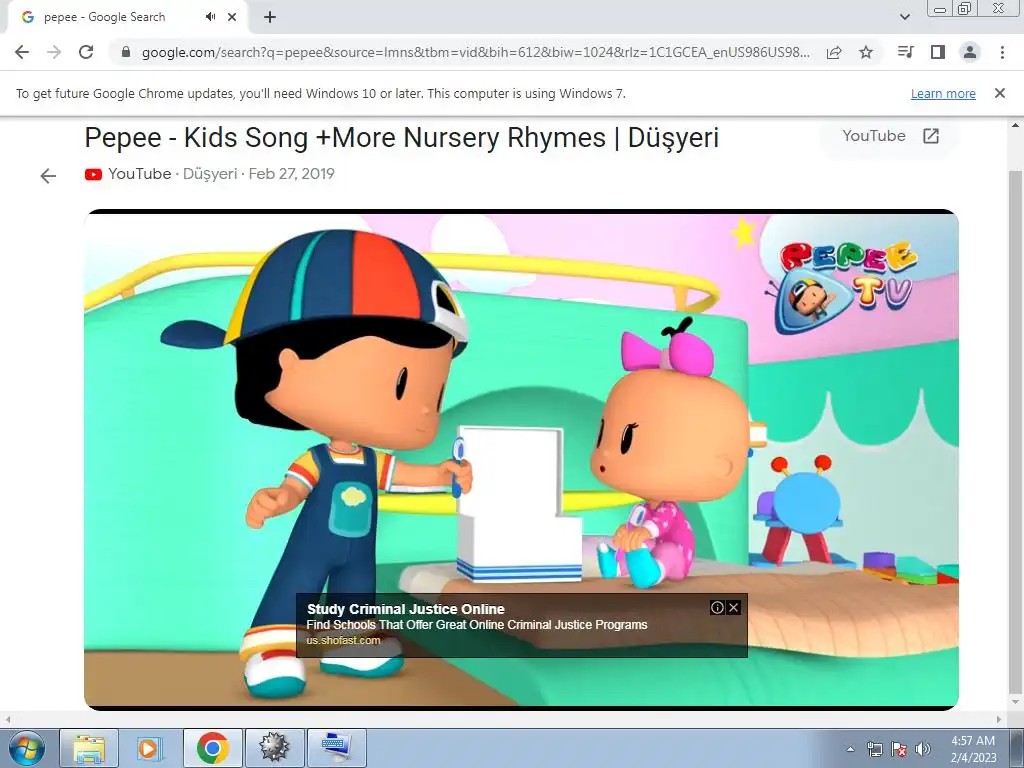Viewport: 1024px width, 768px height.
Task: Go back using browser back arrow
Action: click(x=22, y=52)
